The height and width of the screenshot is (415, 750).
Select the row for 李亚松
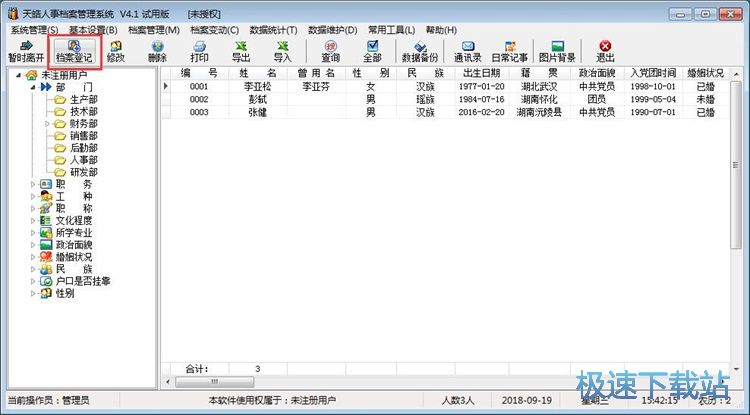(445, 87)
